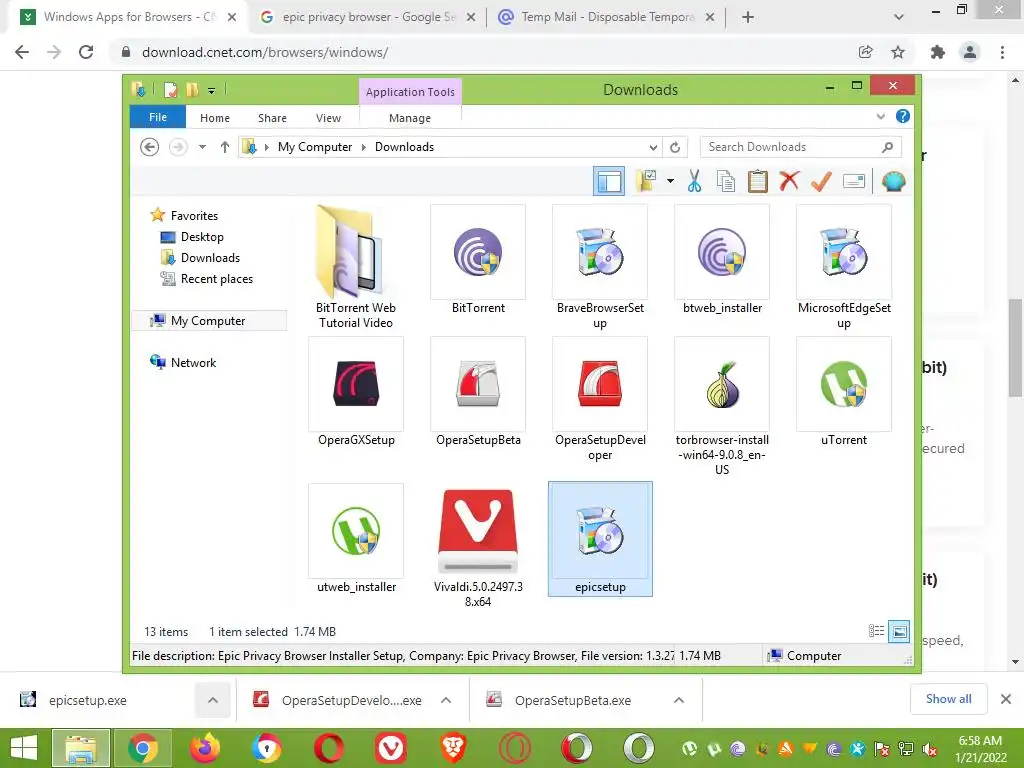Viewport: 1024px width, 768px height.
Task: Toggle the preview pane toolbar button
Action: (609, 182)
